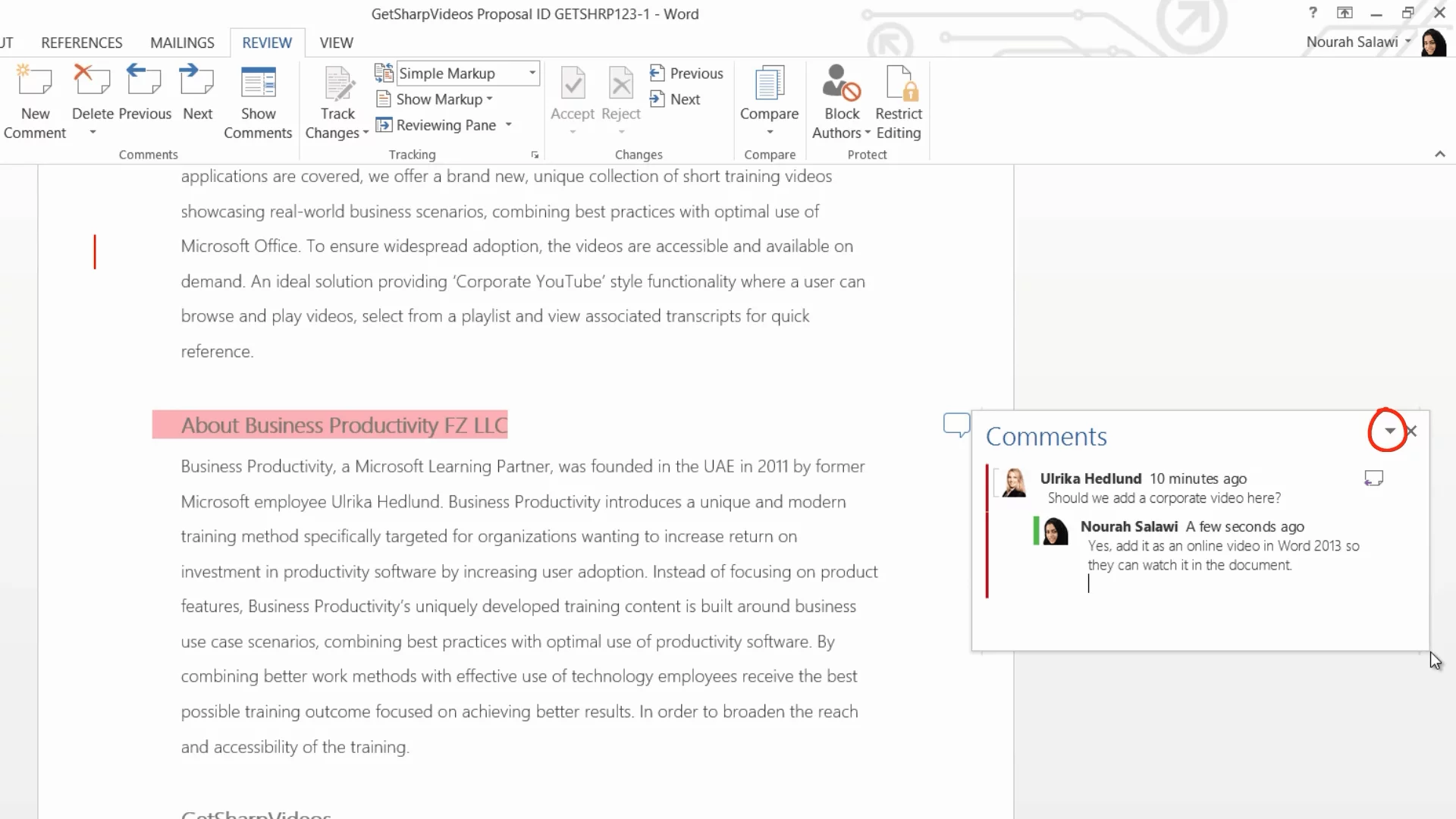Toggle Track Changes on
Screen dimensions: 1456x819
click(x=337, y=83)
